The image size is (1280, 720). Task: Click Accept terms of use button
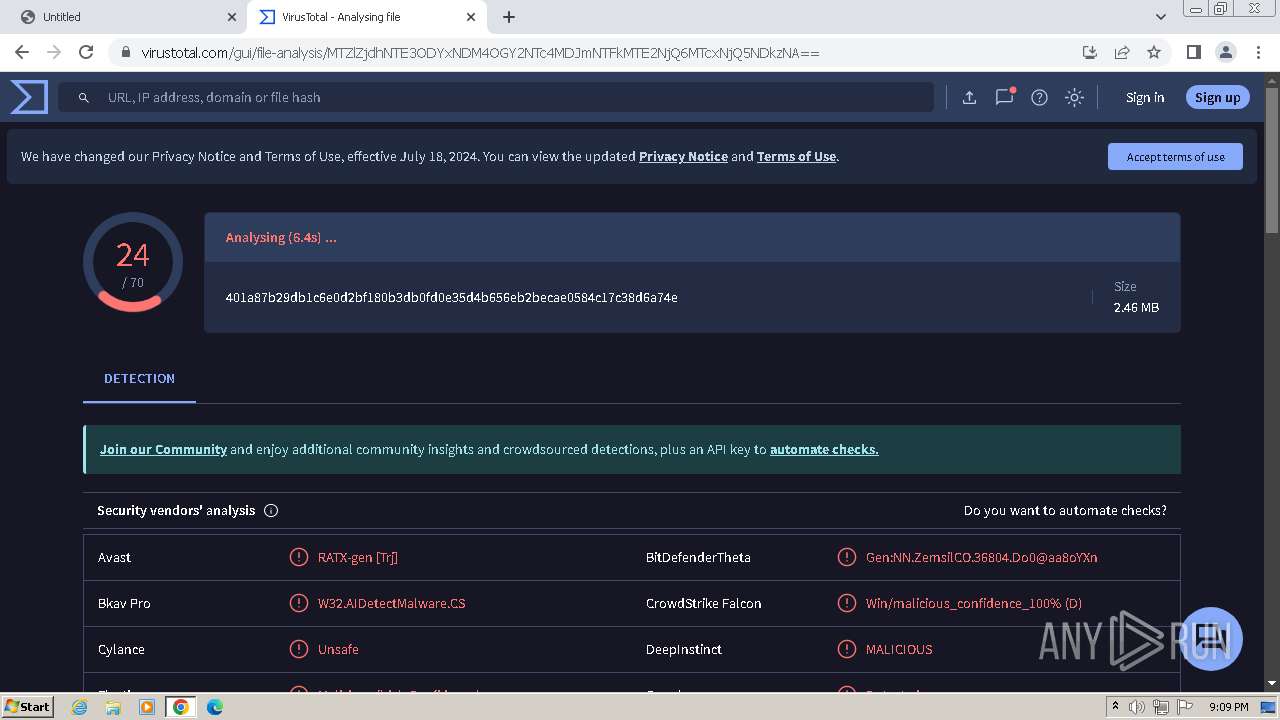tap(1175, 157)
